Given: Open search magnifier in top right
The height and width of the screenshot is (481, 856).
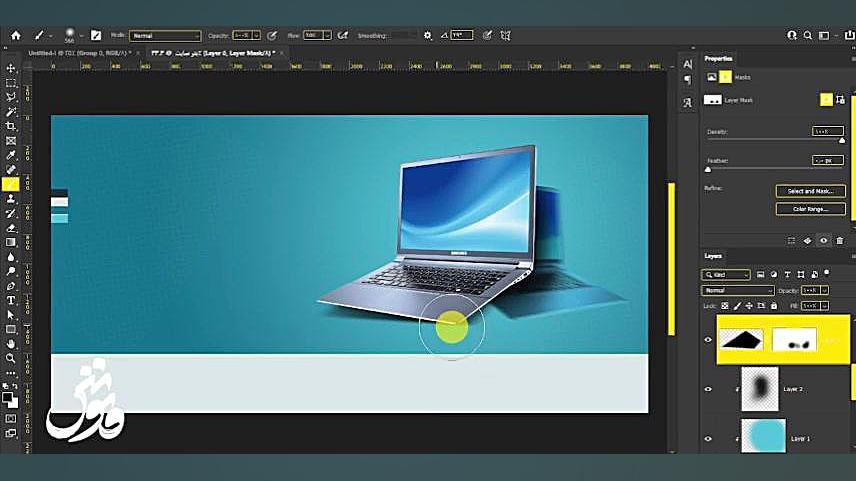Looking at the screenshot, I should tap(807, 35).
